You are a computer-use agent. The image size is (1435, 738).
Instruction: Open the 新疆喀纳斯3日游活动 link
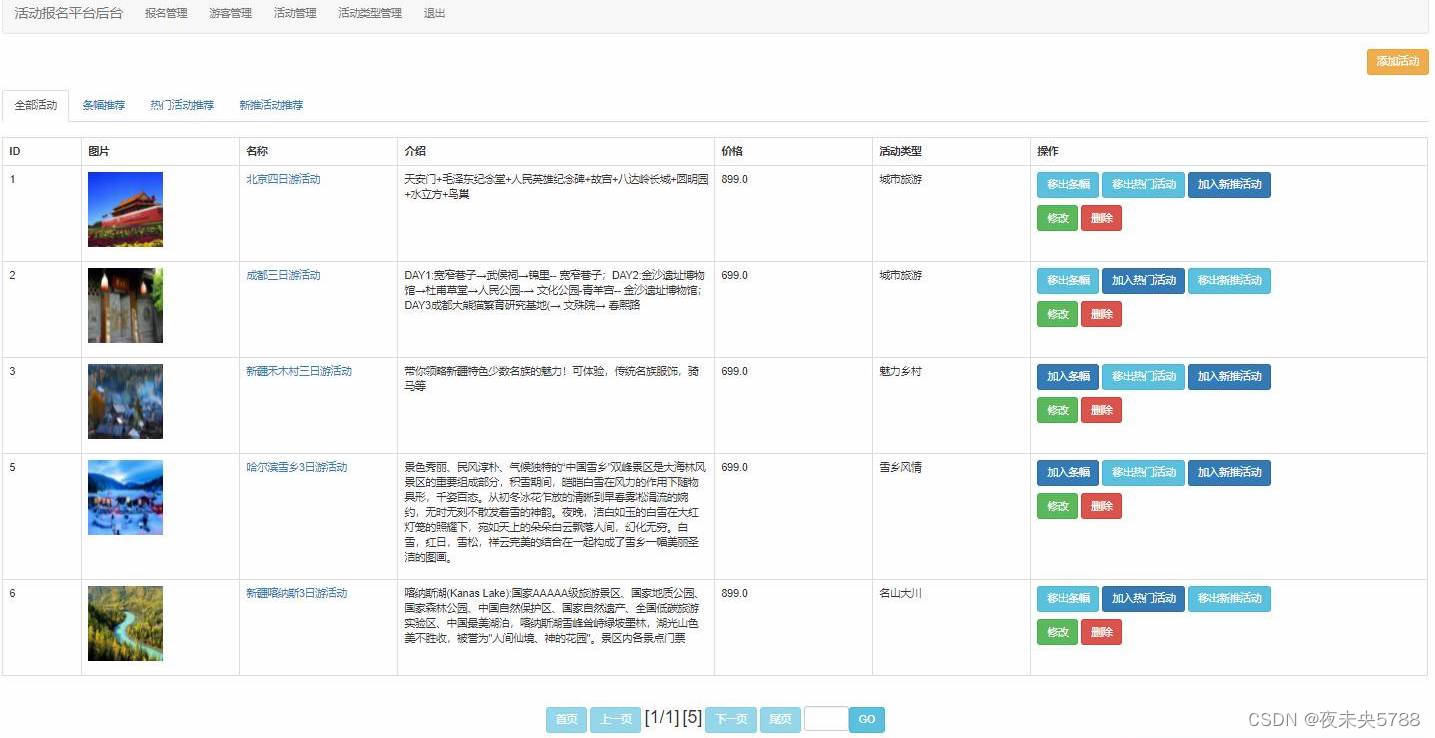pos(297,593)
